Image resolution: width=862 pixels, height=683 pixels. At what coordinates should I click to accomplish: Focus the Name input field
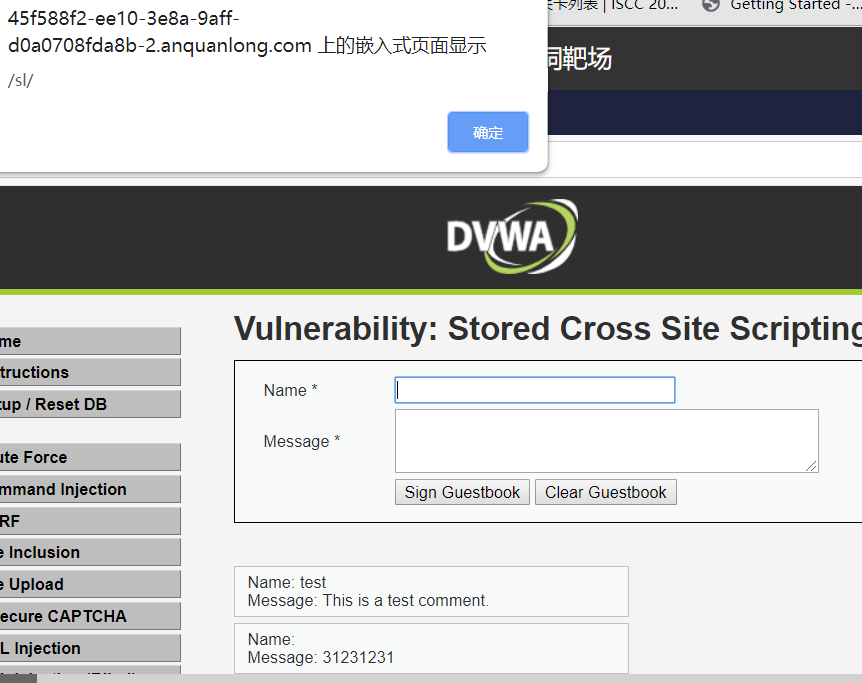point(535,390)
